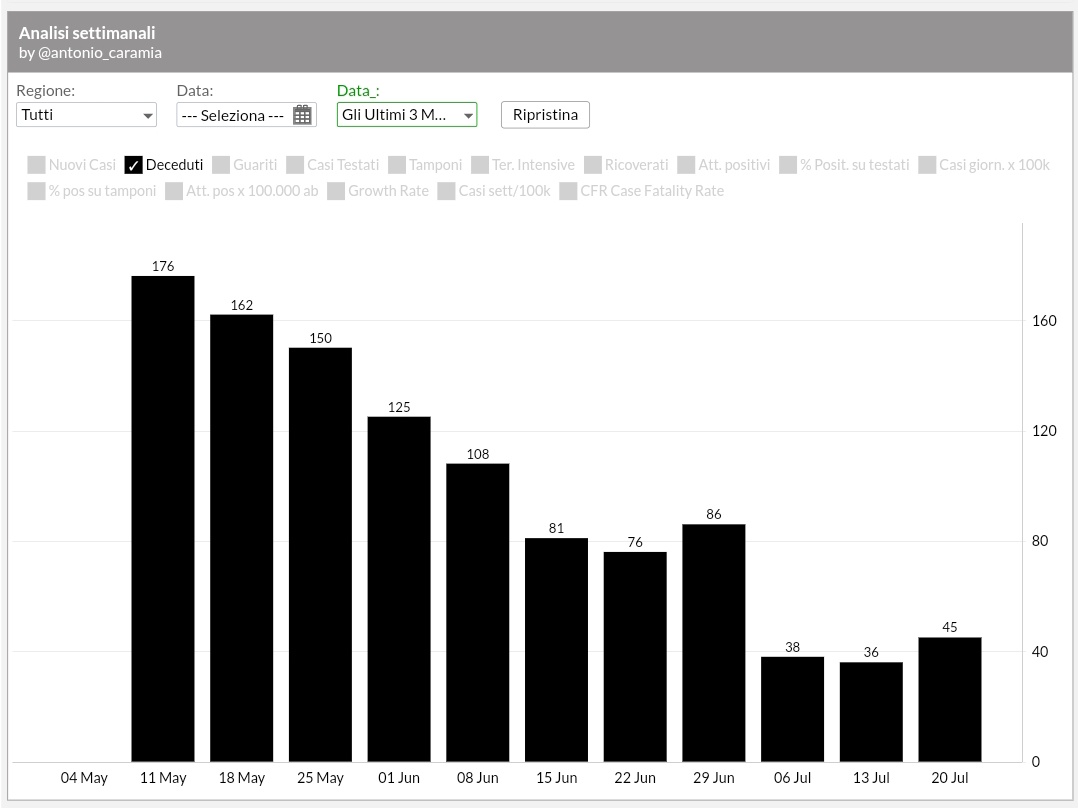Click the 04 May axis label
This screenshot has width=1078, height=808.
tap(84, 778)
